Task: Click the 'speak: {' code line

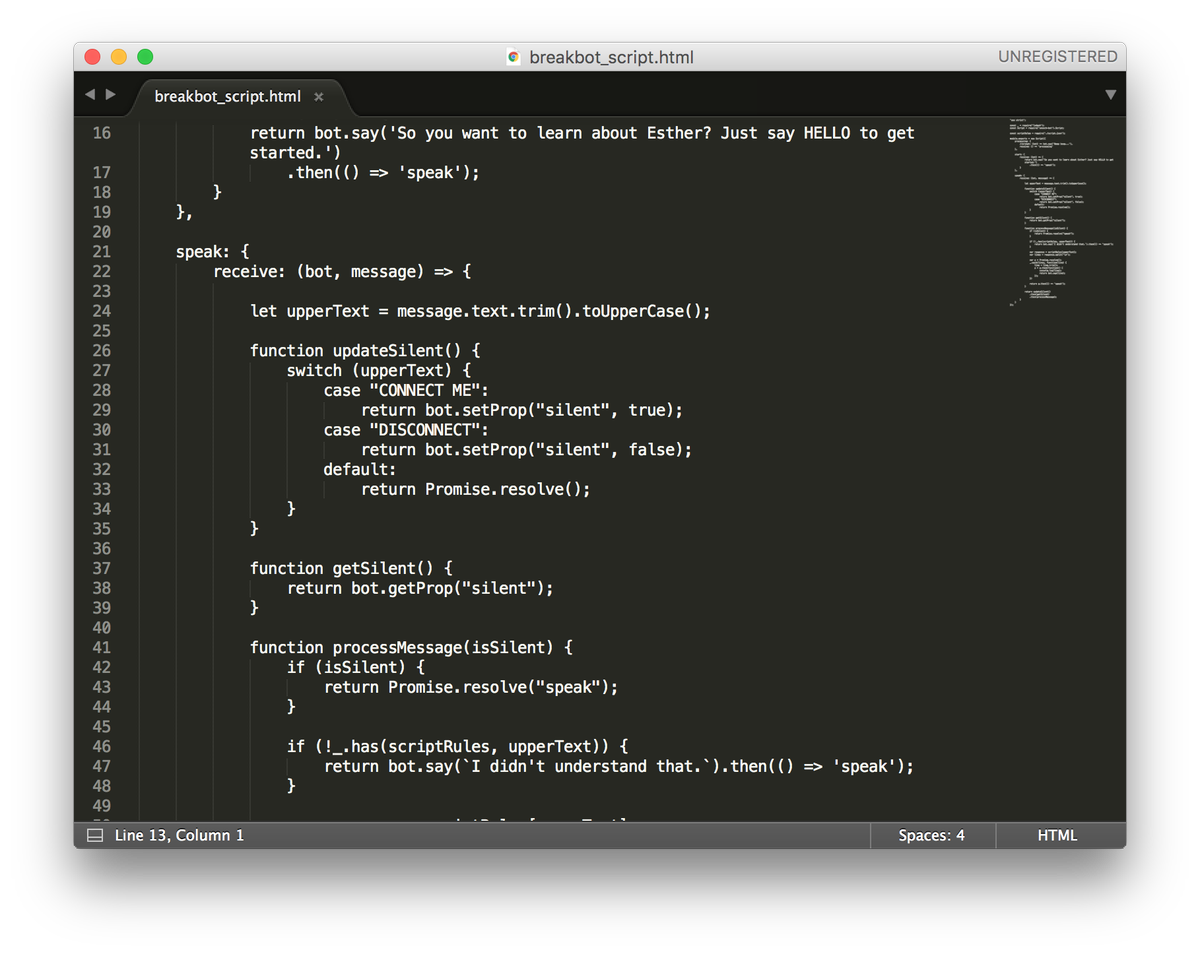Action: 213,252
